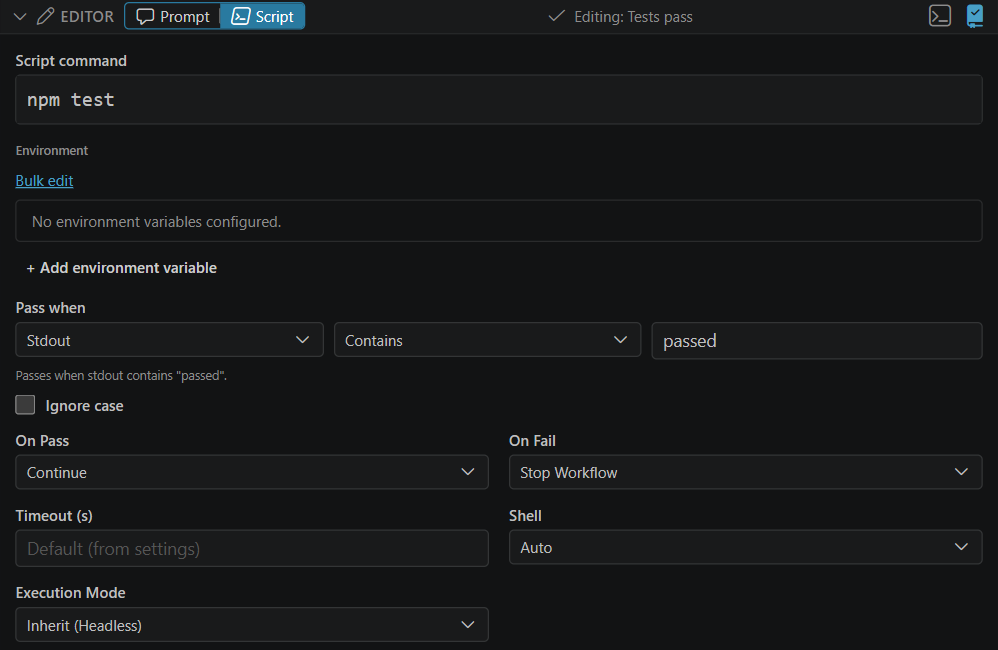Image resolution: width=998 pixels, height=650 pixels.
Task: Click 'Editing: Tests pass' status text
Action: [x=633, y=17]
